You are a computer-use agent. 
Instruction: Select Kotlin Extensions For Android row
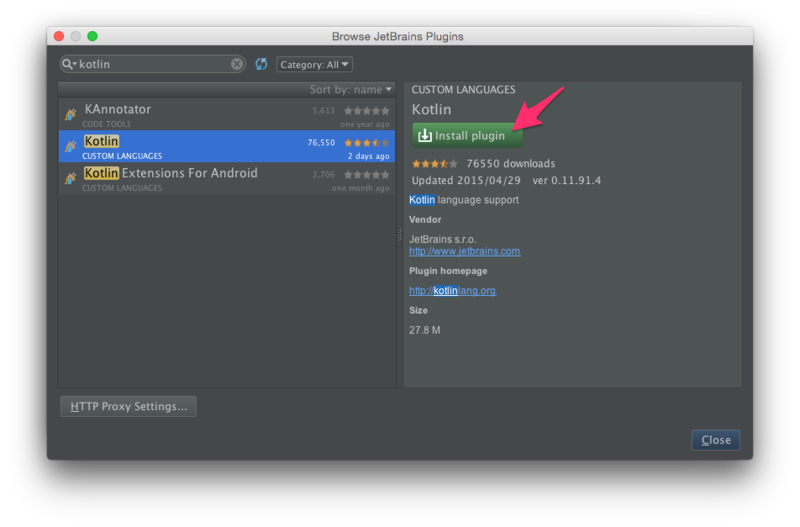point(227,178)
